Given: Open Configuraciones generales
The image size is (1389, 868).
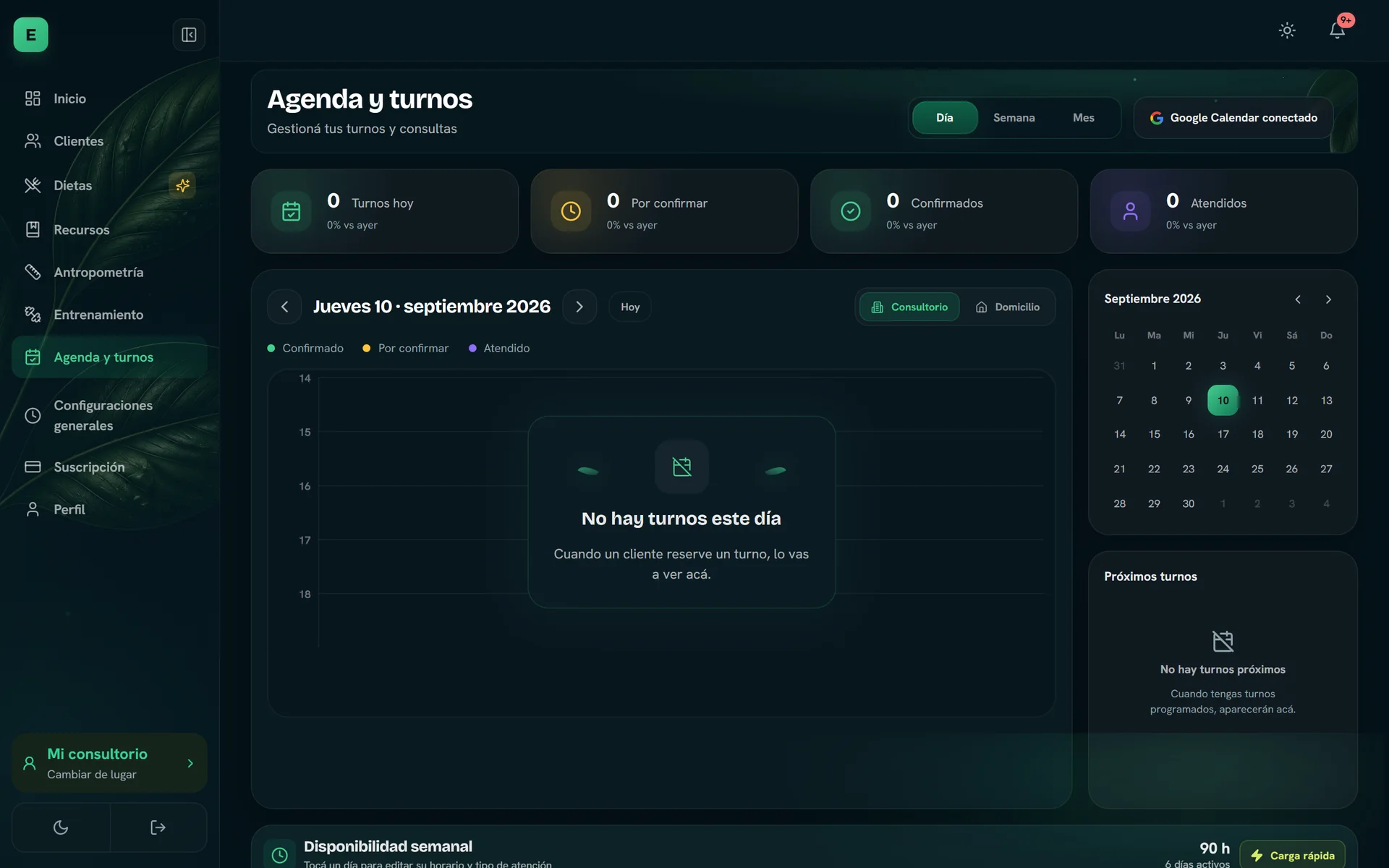Looking at the screenshot, I should point(109,415).
